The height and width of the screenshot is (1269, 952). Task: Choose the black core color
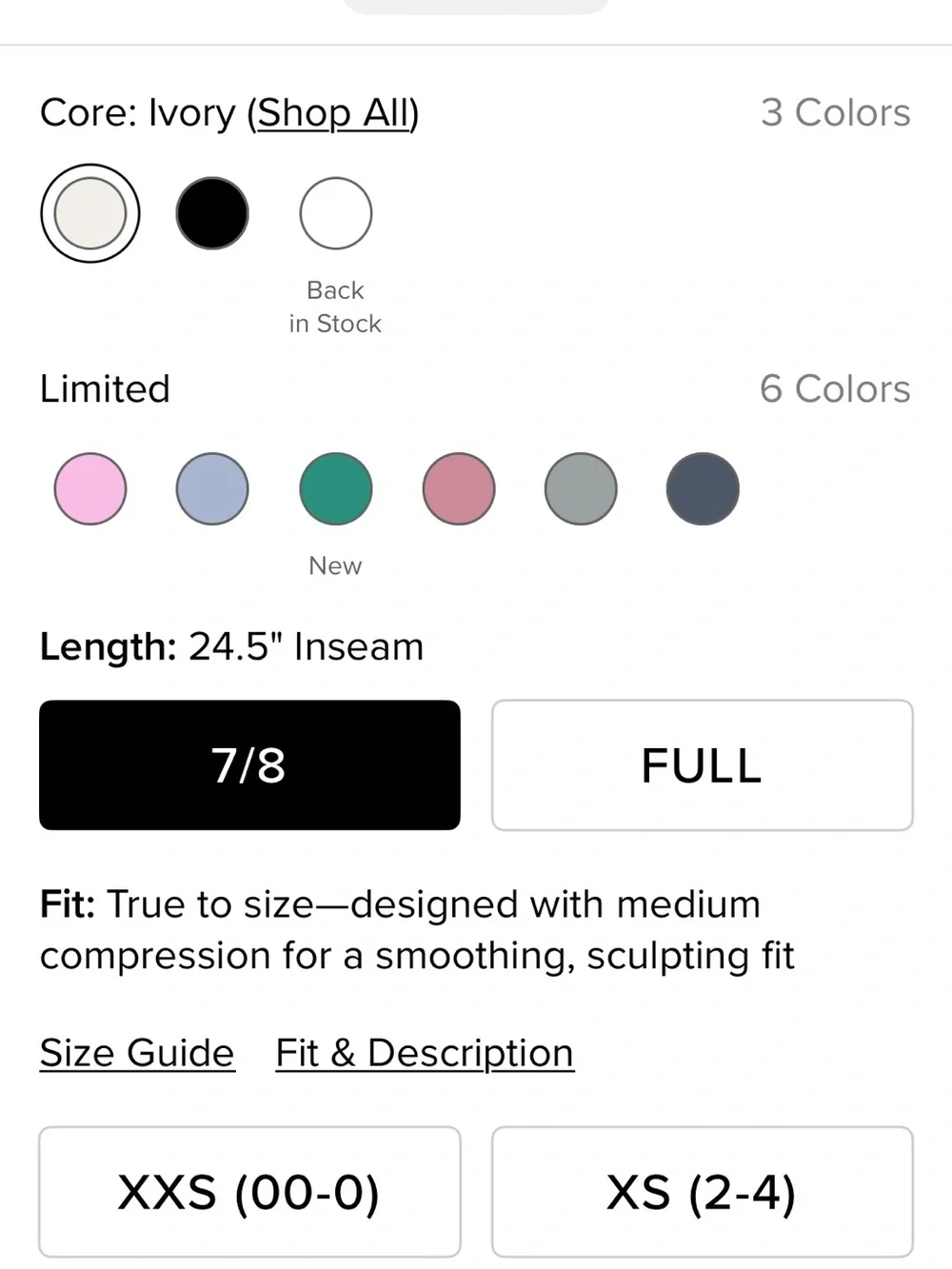pos(212,213)
